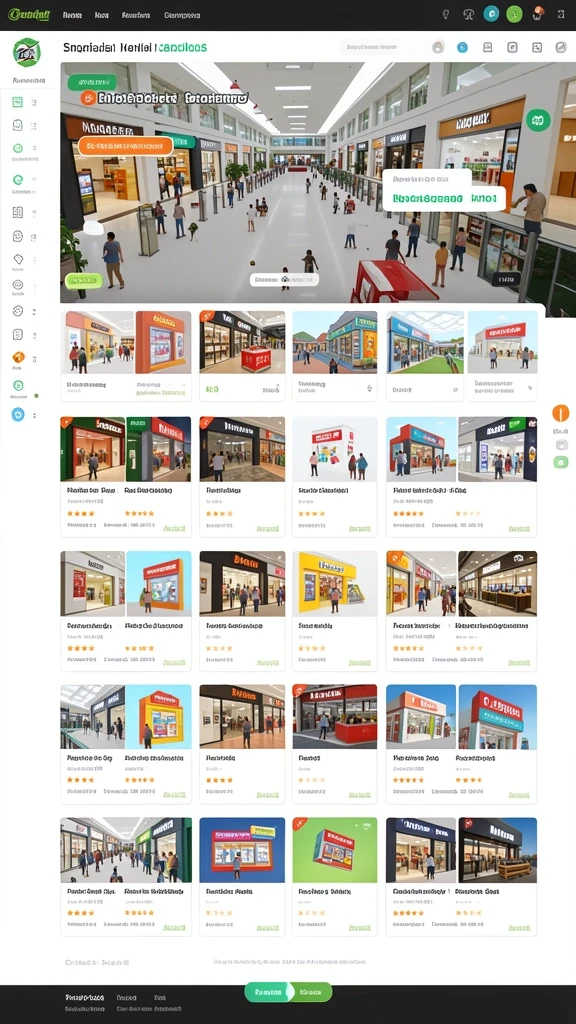
Task: Open the blue round sidebar icon
Action: point(18,414)
